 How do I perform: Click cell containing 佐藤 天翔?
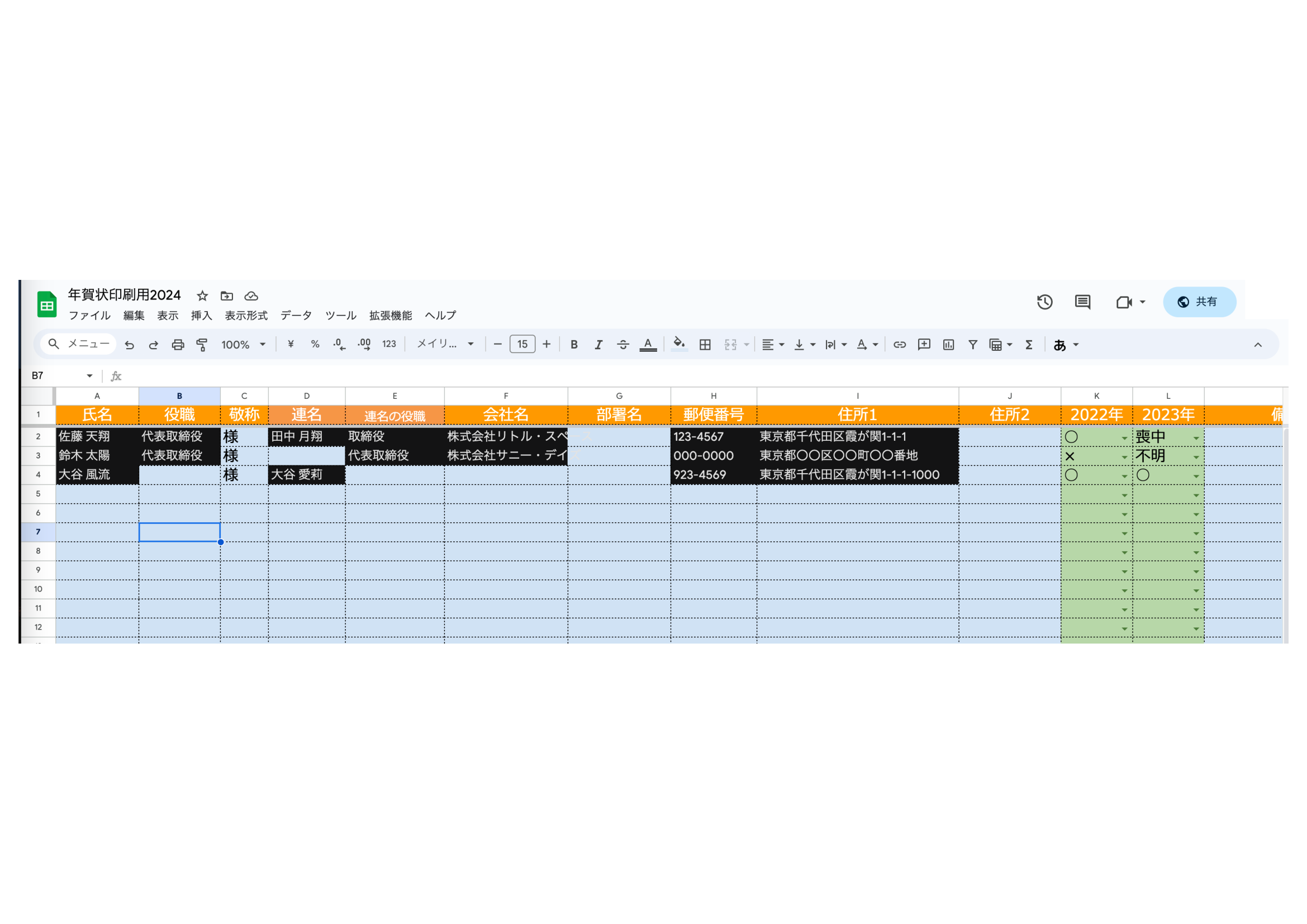[x=97, y=437]
